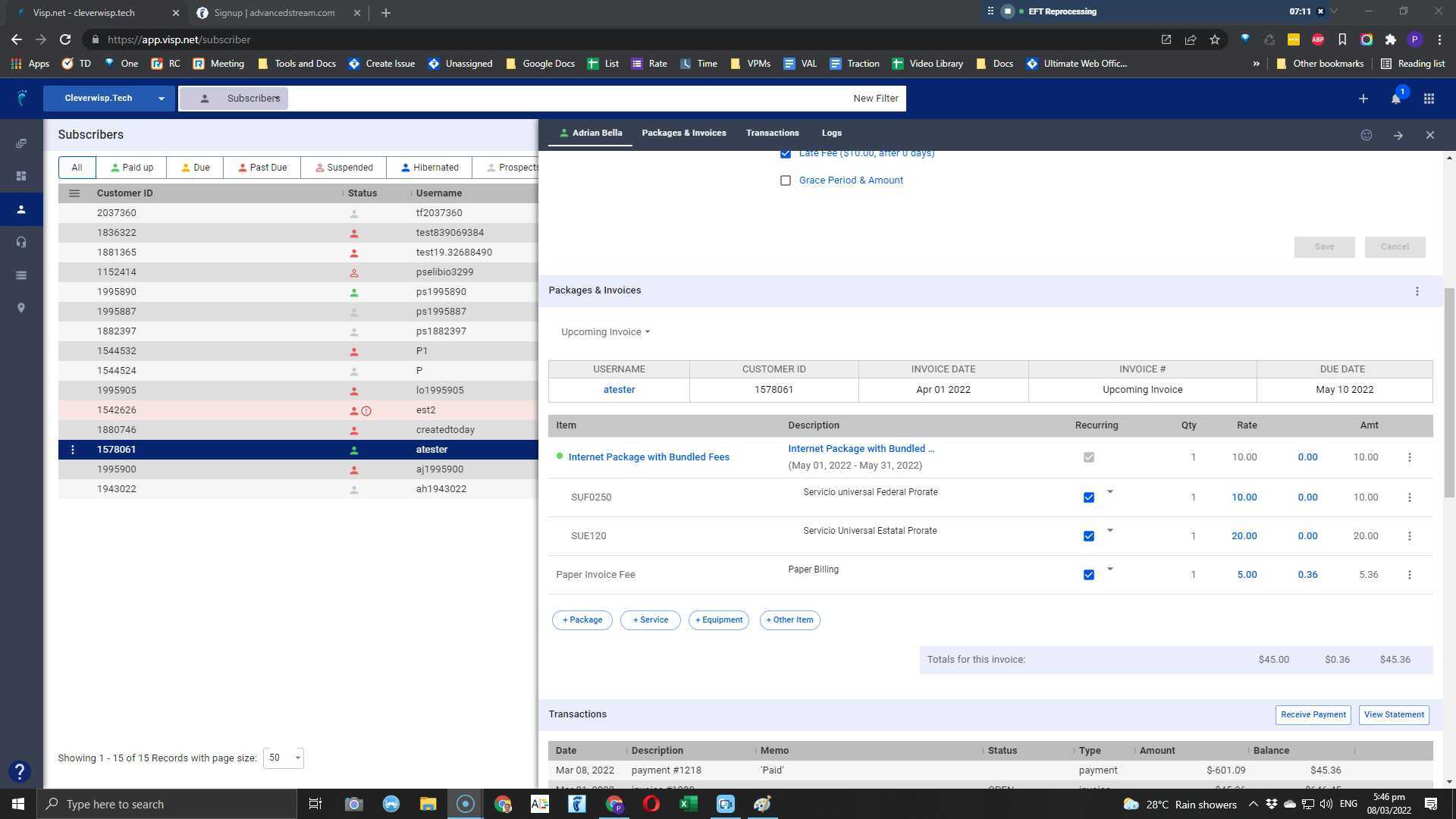The width and height of the screenshot is (1456, 819).
Task: Click the next subscriber arrow icon
Action: (x=1398, y=135)
